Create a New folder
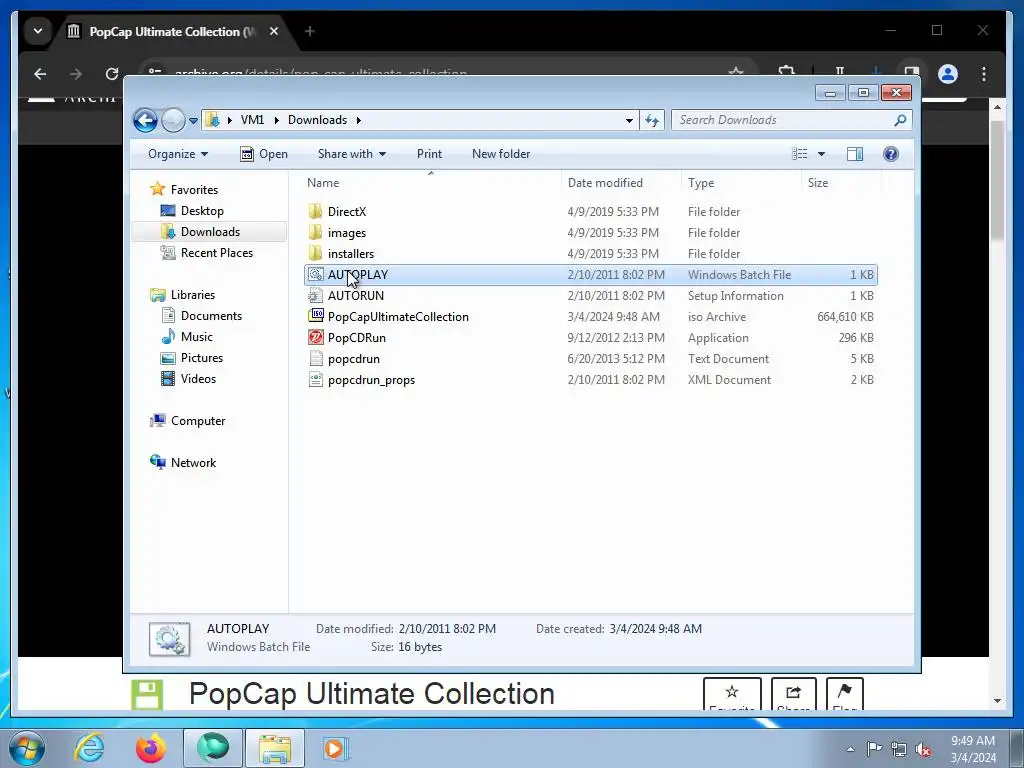This screenshot has height=768, width=1024. pos(501,154)
